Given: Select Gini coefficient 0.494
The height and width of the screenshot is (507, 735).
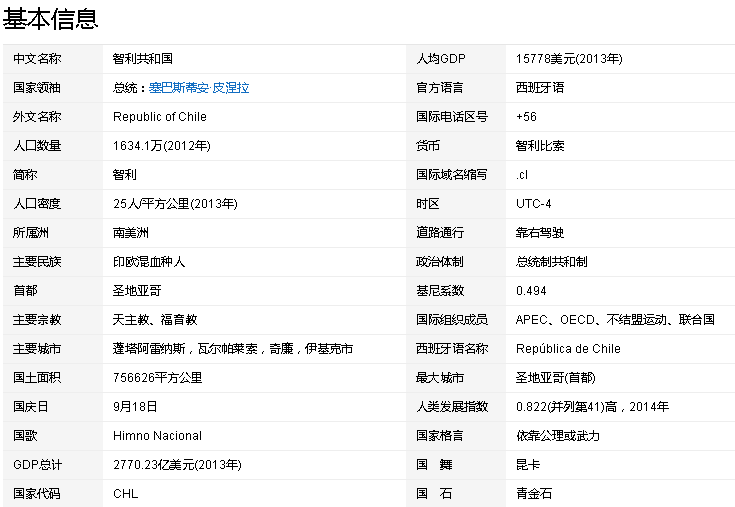Looking at the screenshot, I should click(531, 291).
